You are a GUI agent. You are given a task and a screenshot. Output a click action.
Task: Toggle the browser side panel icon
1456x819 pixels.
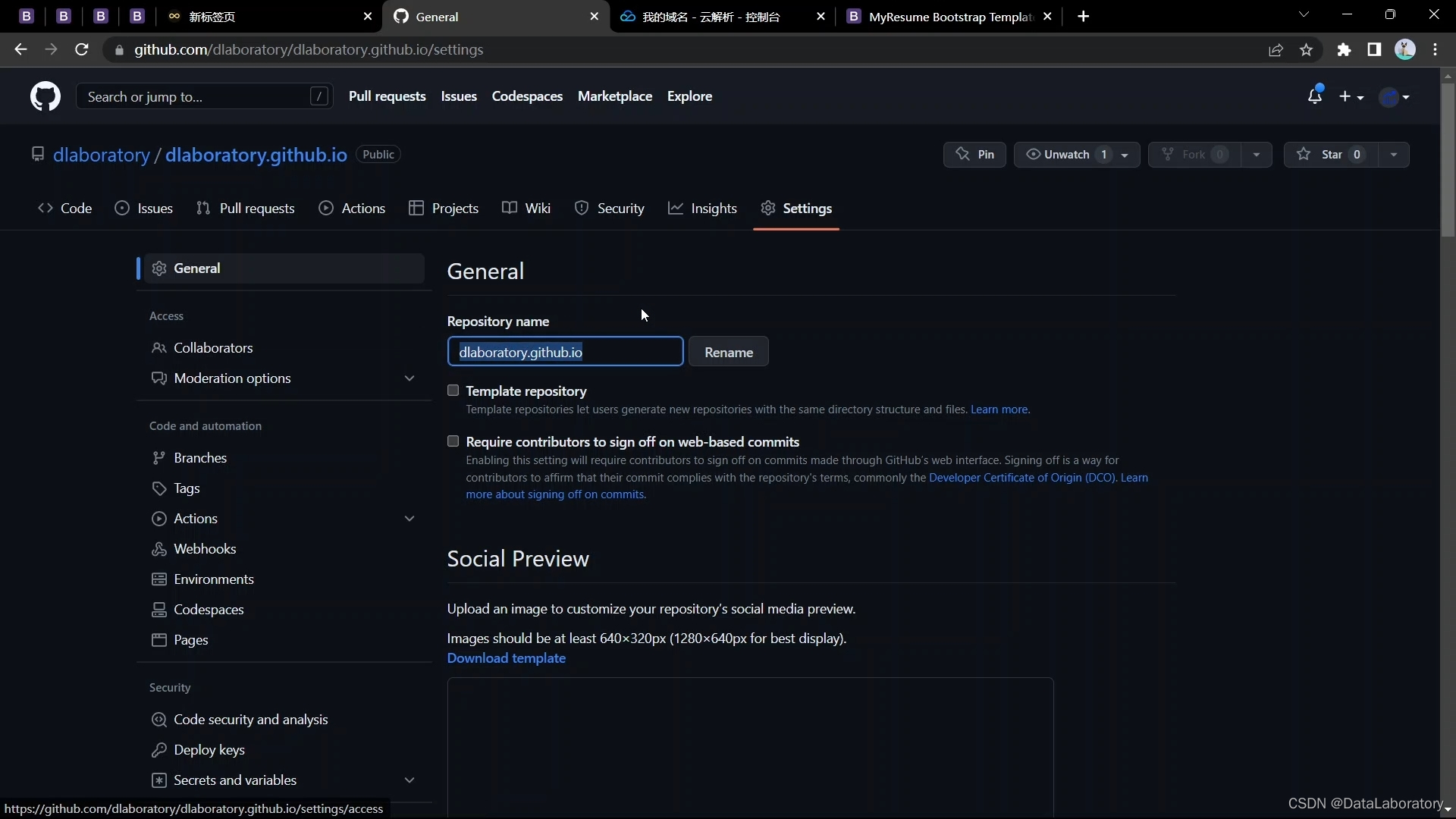(x=1374, y=50)
